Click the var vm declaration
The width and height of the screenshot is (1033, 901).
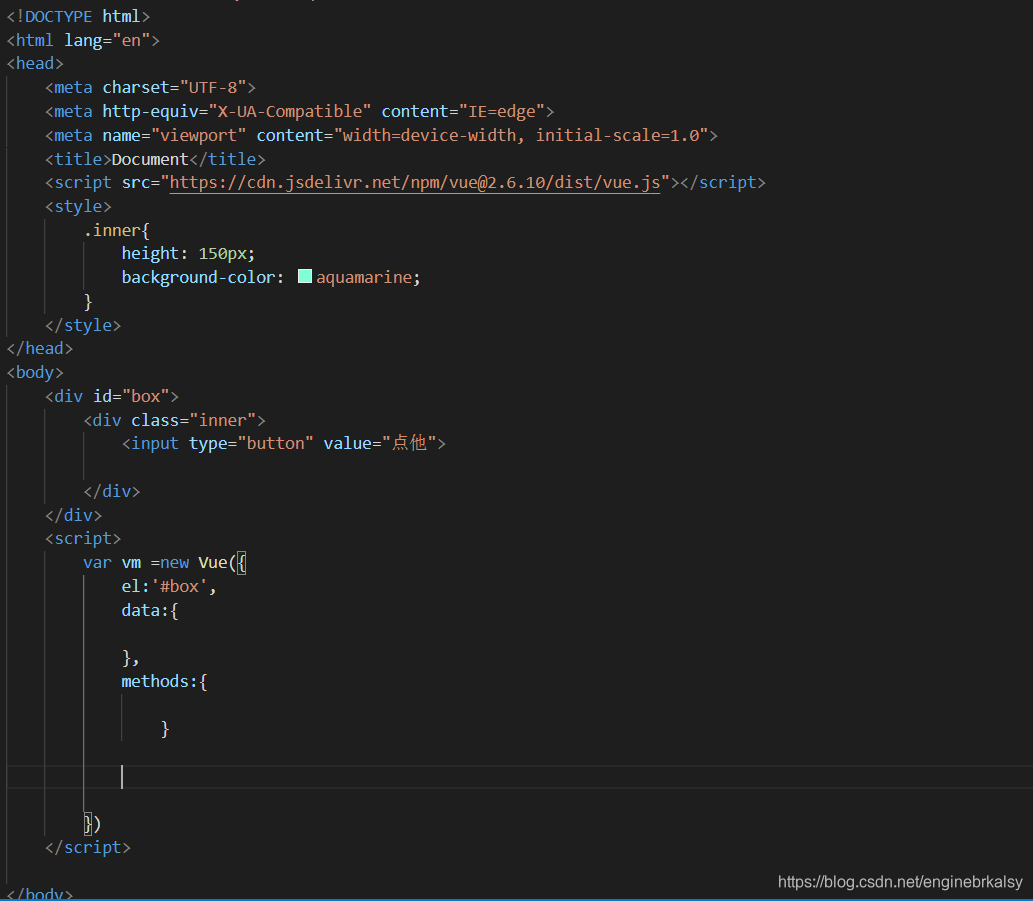112,563
